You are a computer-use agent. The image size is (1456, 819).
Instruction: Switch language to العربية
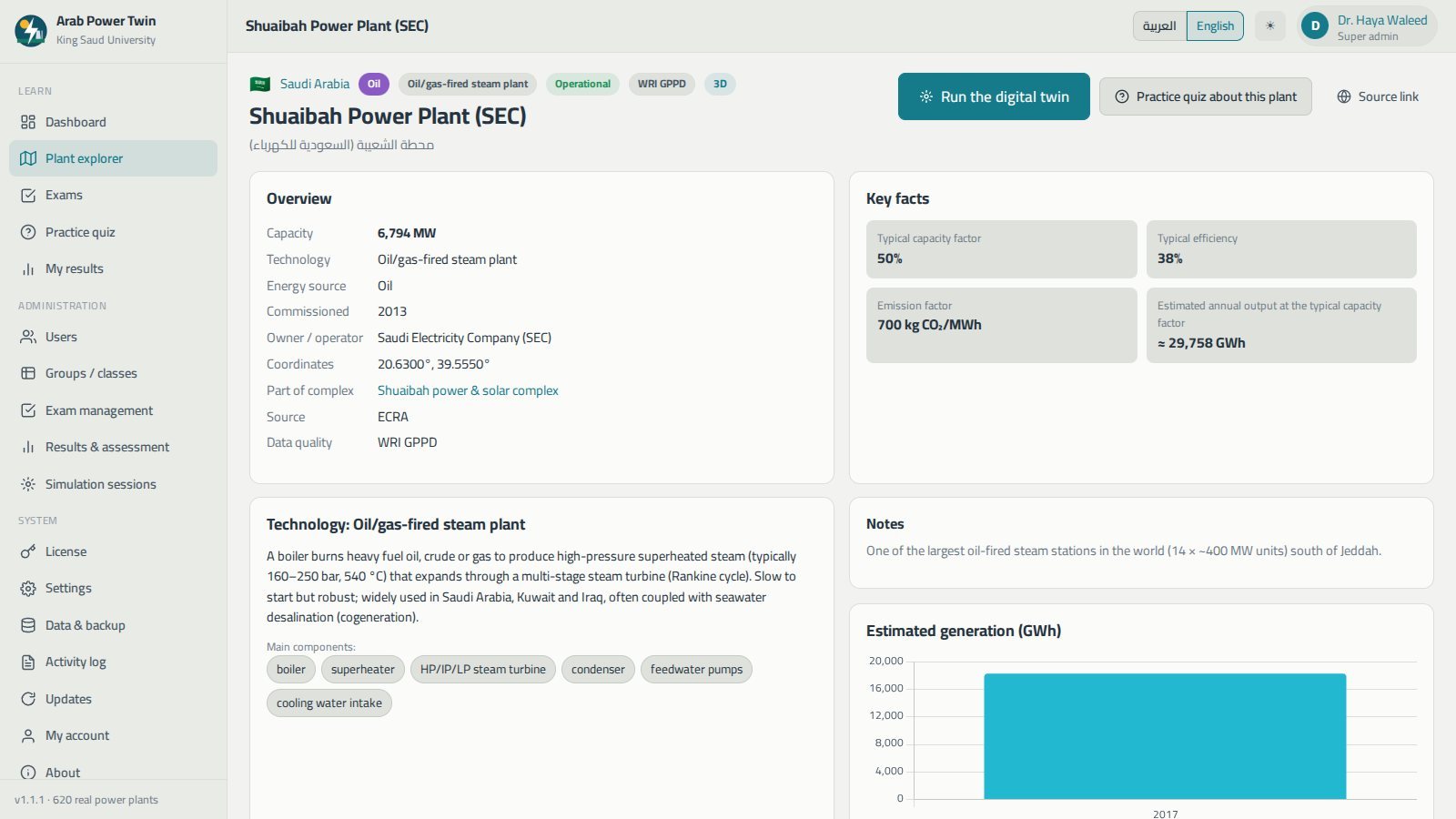pyautogui.click(x=1159, y=25)
